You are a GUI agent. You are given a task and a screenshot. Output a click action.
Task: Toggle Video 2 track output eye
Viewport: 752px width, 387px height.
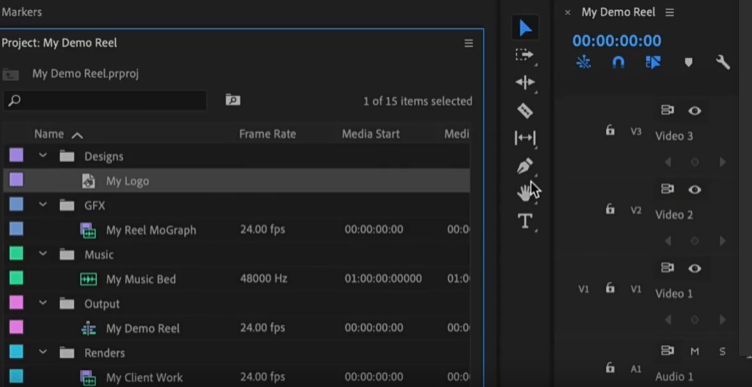694,190
